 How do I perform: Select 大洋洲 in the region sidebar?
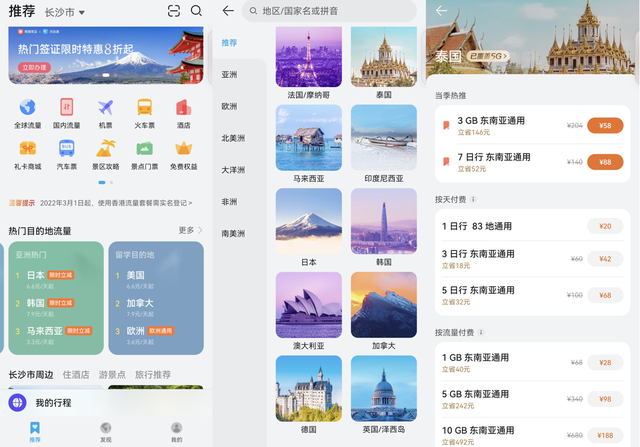233,170
